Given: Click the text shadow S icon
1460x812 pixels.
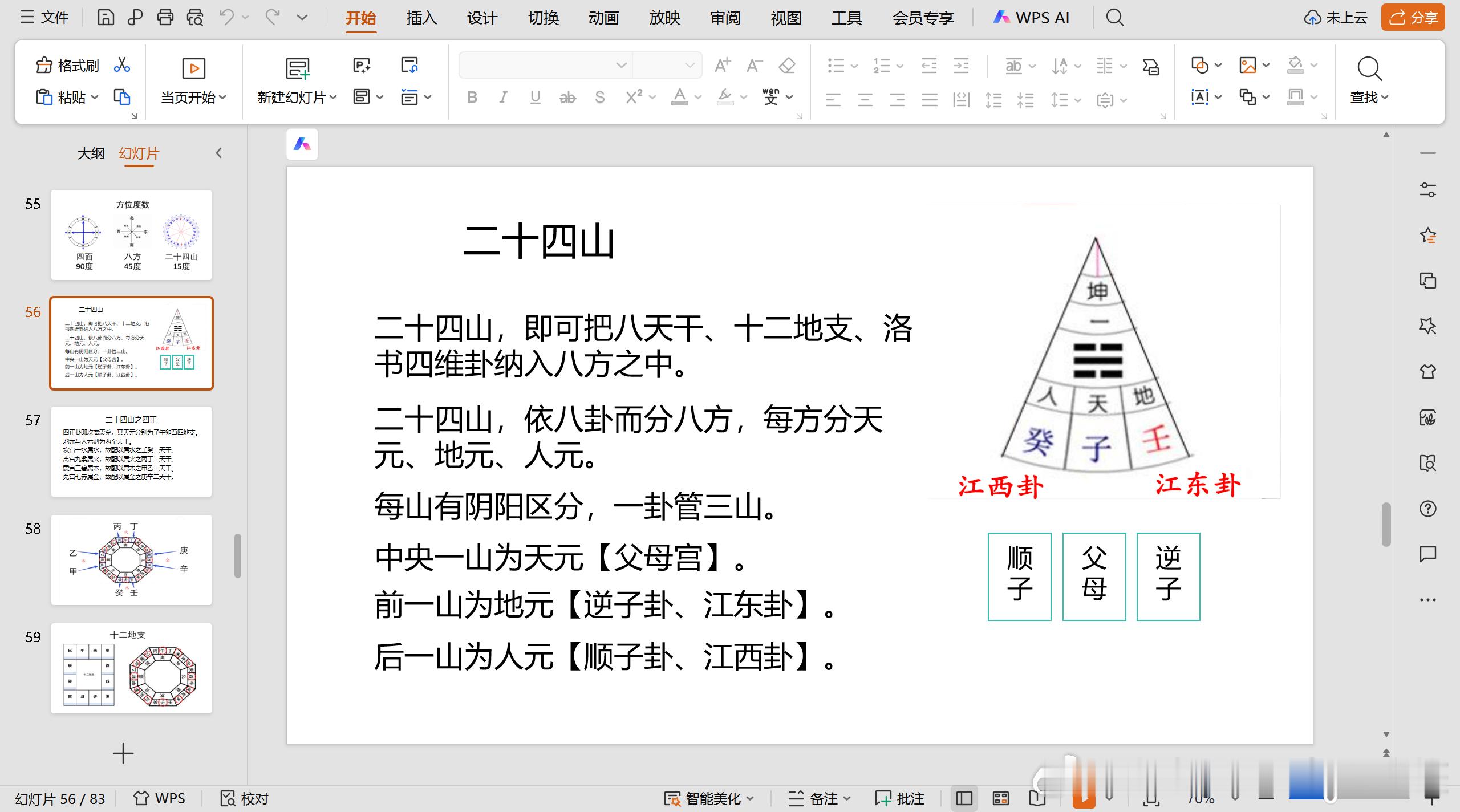Looking at the screenshot, I should (600, 98).
